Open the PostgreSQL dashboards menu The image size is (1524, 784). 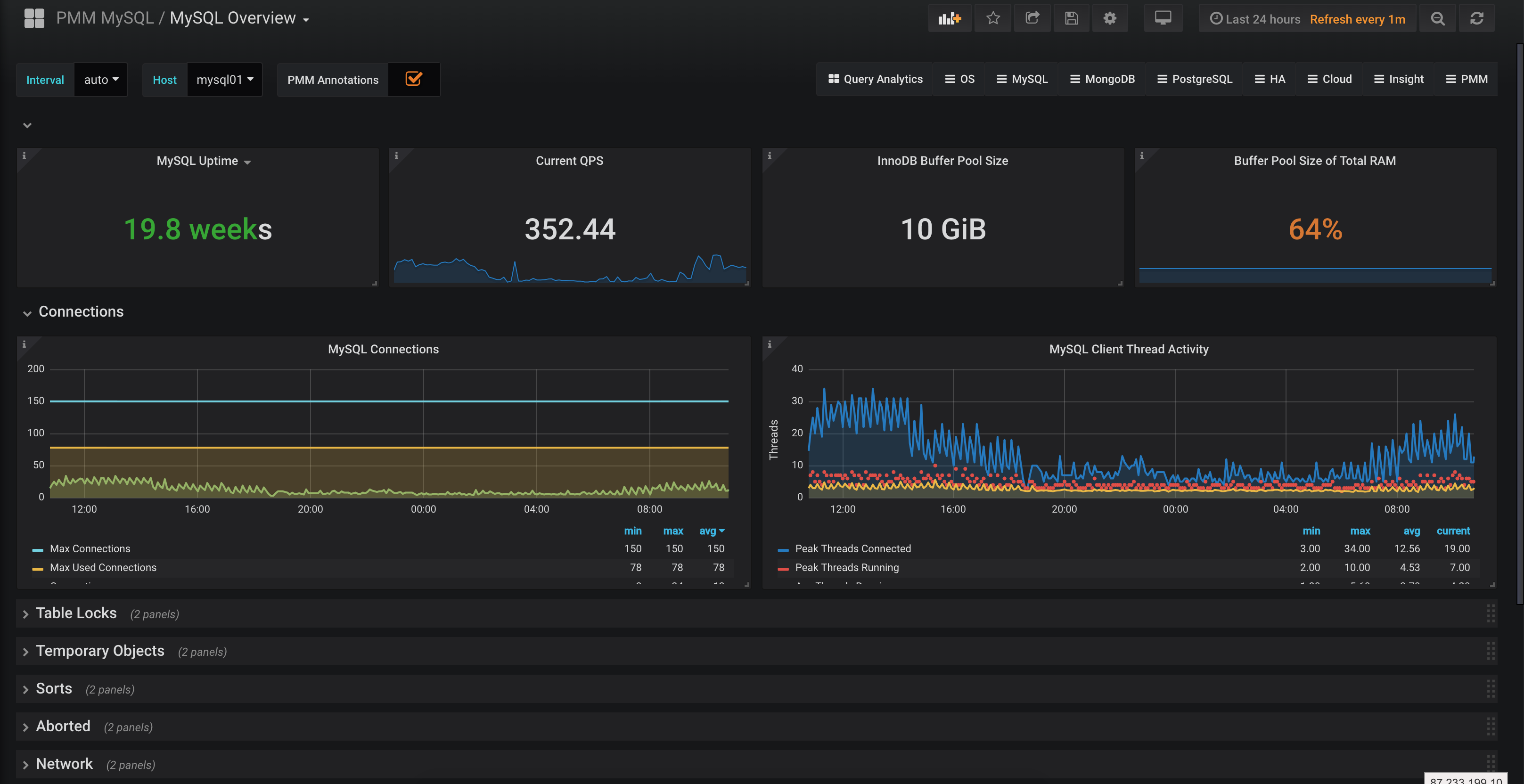tap(1195, 79)
